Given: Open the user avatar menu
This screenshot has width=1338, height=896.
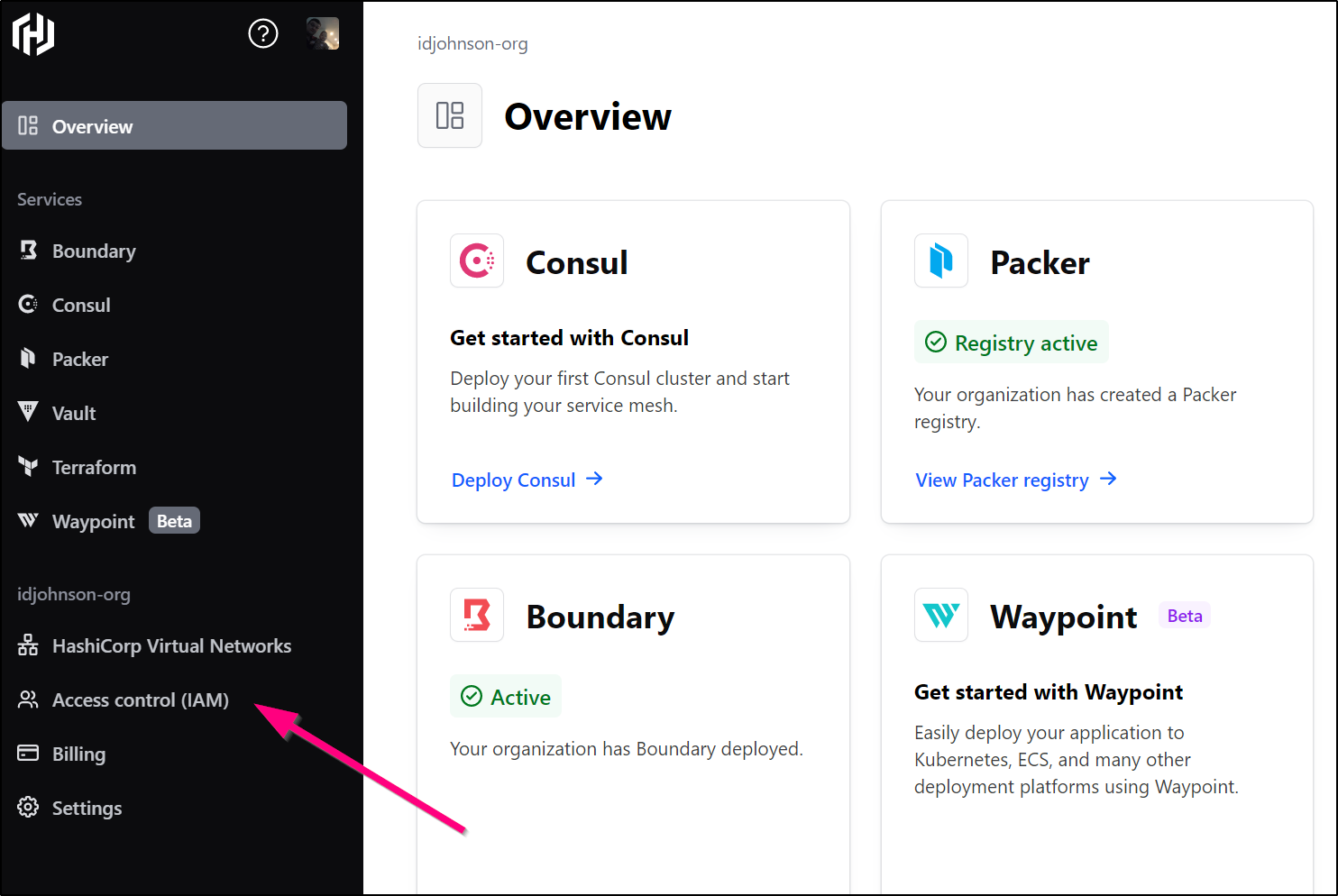Looking at the screenshot, I should point(323,34).
